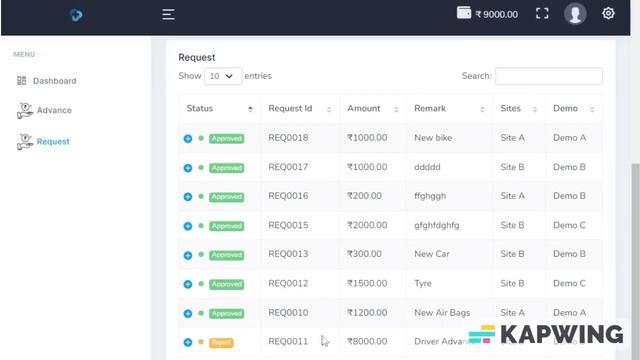Toggle the hamburger sidebar menu
Screen dimensions: 640x360
click(x=168, y=14)
